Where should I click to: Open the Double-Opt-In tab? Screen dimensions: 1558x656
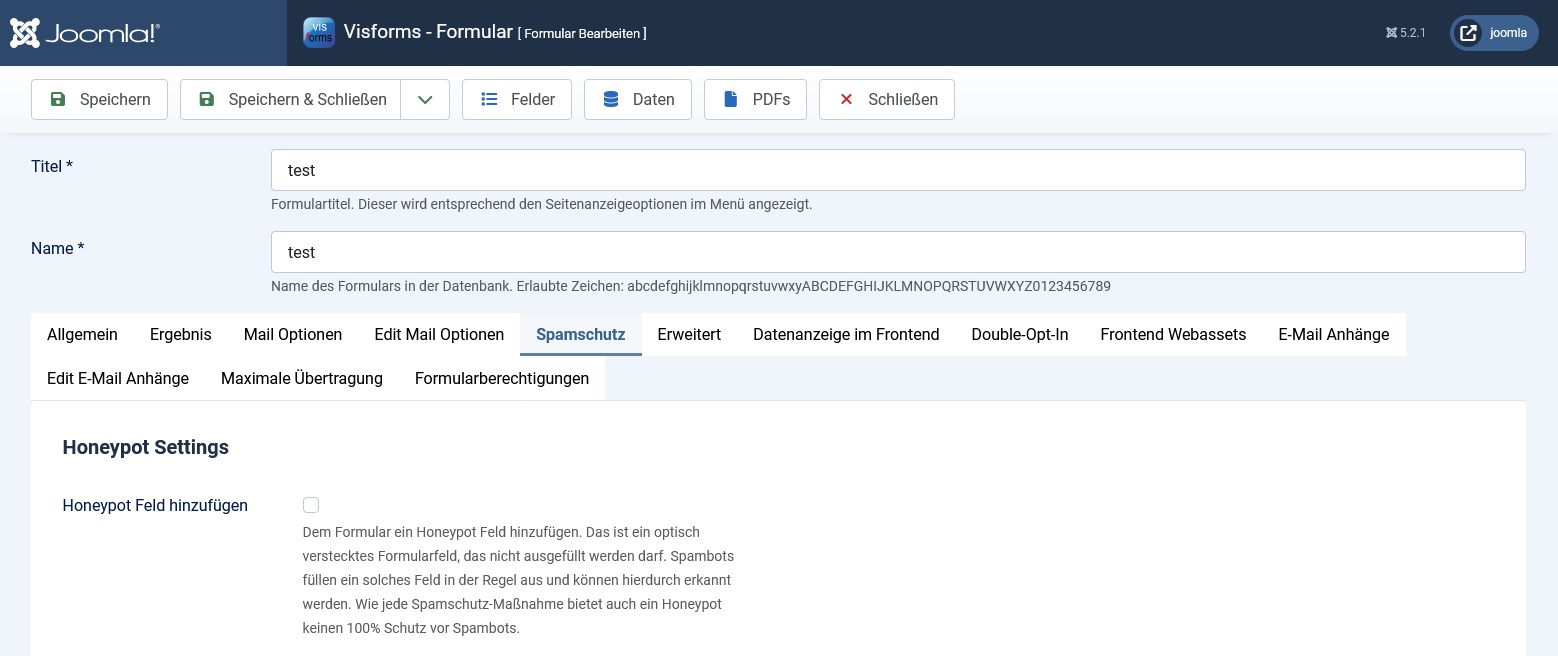tap(1020, 334)
